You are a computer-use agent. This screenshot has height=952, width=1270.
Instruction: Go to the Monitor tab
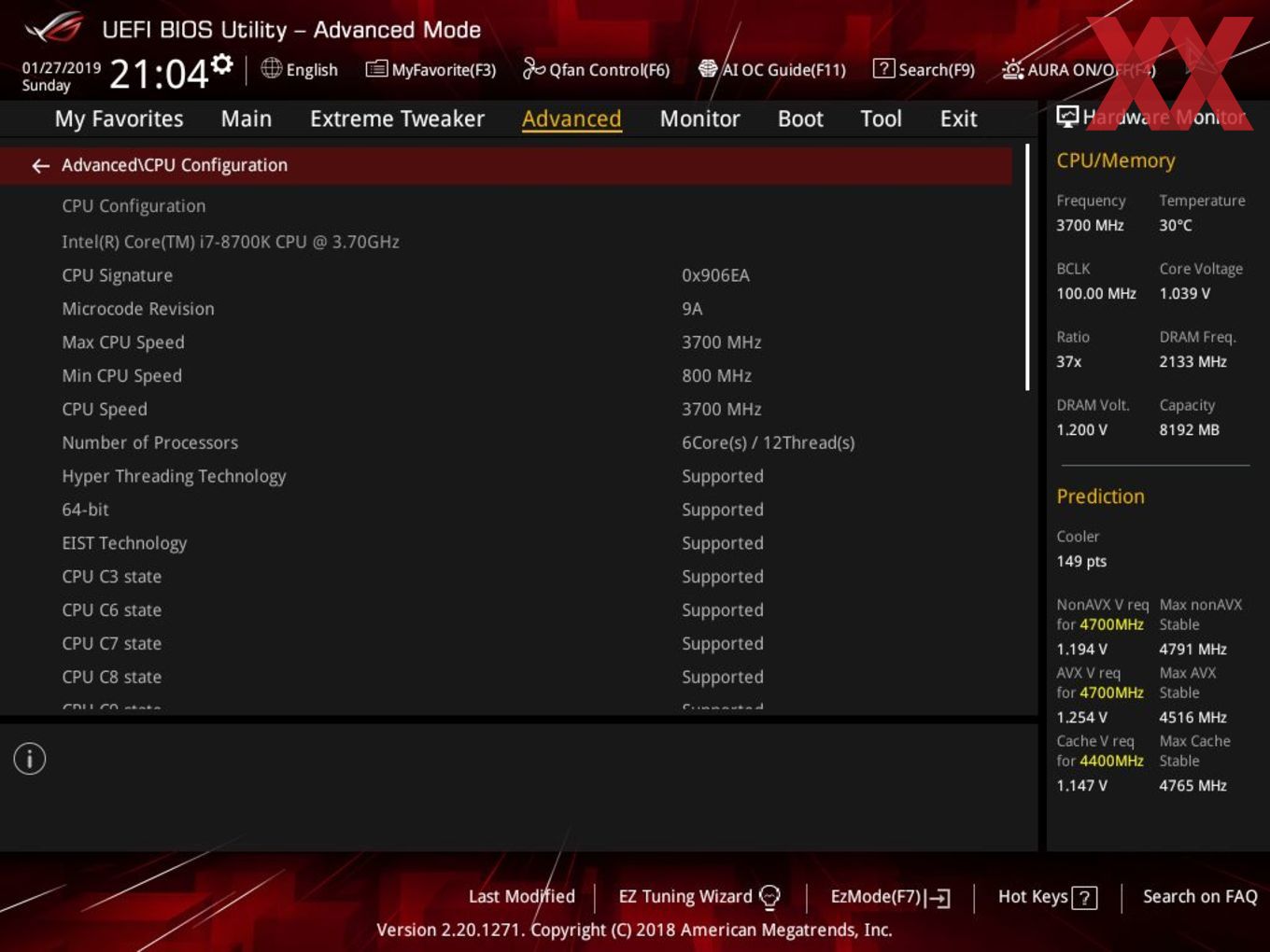[699, 119]
